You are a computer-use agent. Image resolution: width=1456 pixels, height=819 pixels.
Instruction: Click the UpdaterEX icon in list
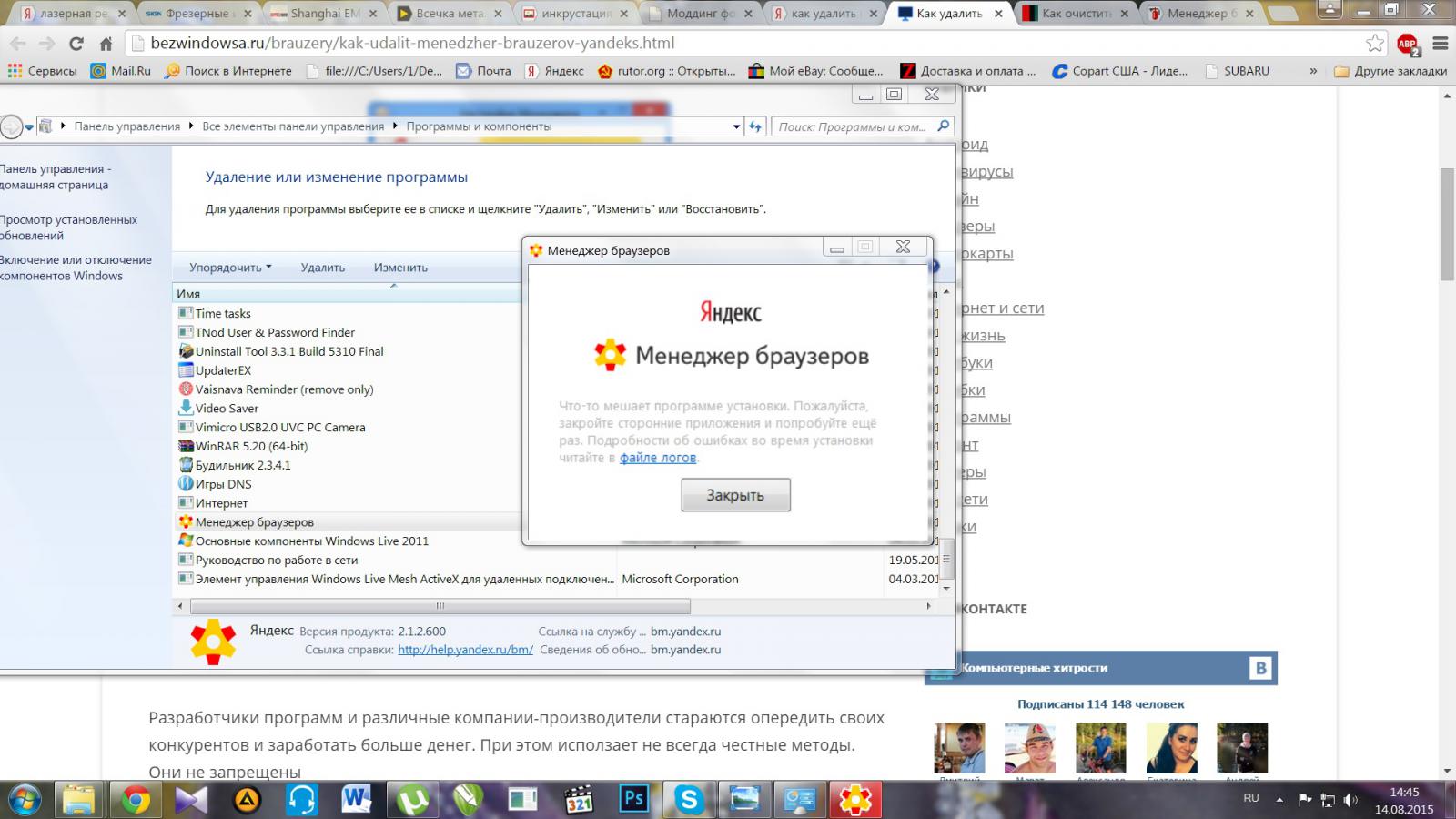coord(186,370)
